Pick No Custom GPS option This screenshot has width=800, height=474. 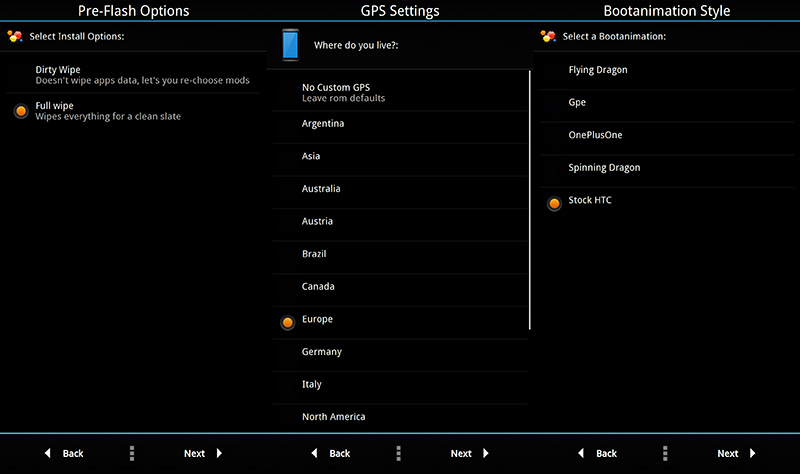click(343, 92)
